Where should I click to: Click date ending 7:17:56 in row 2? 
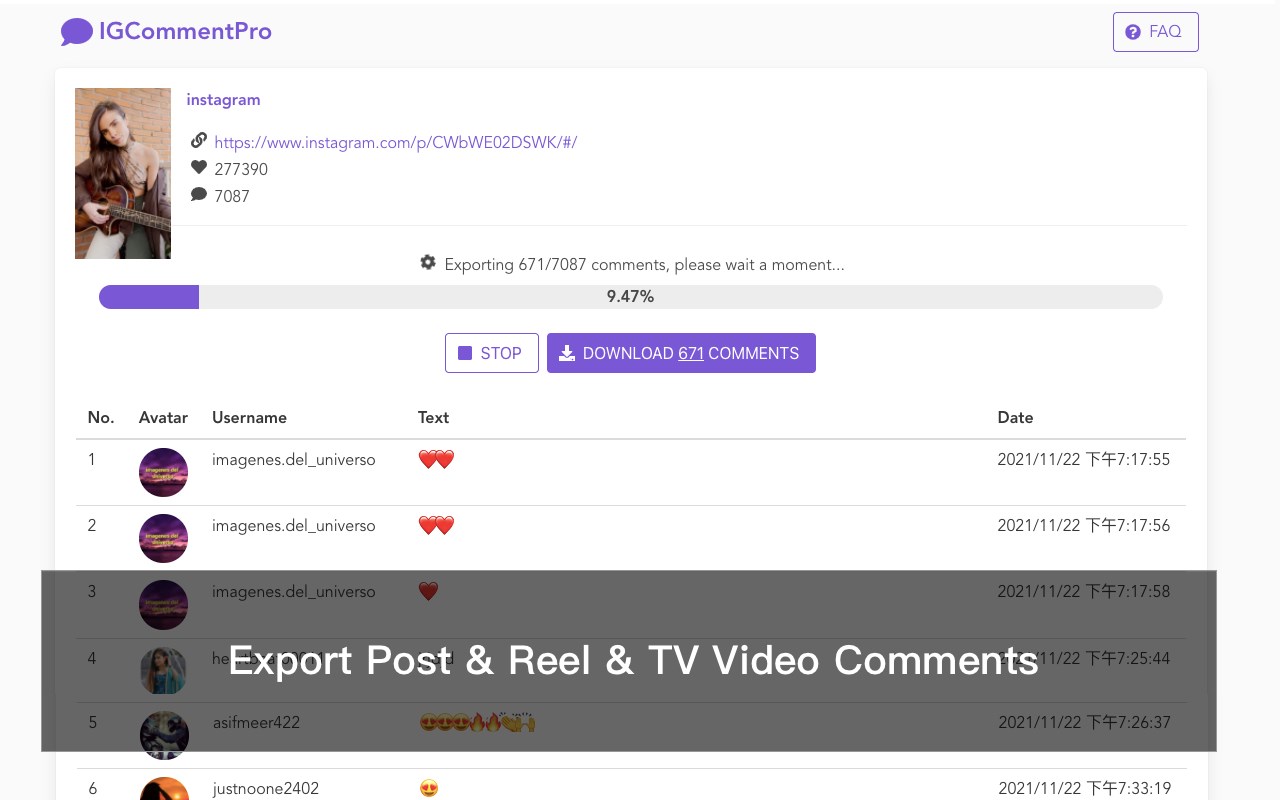coord(1083,526)
